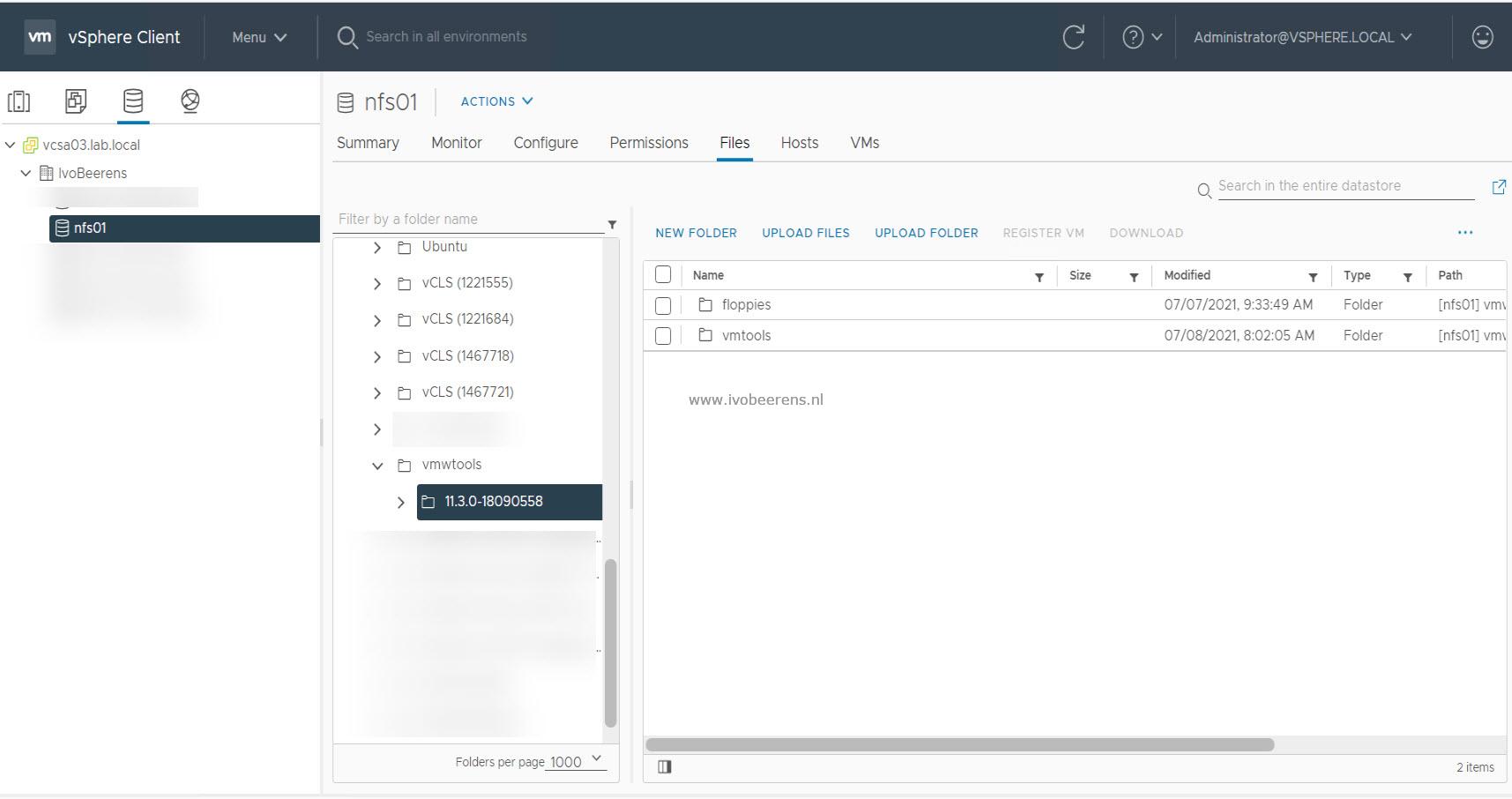Screen dimensions: 1512x799
Task: Select nfs01 in the inventory tree
Action: (x=184, y=228)
